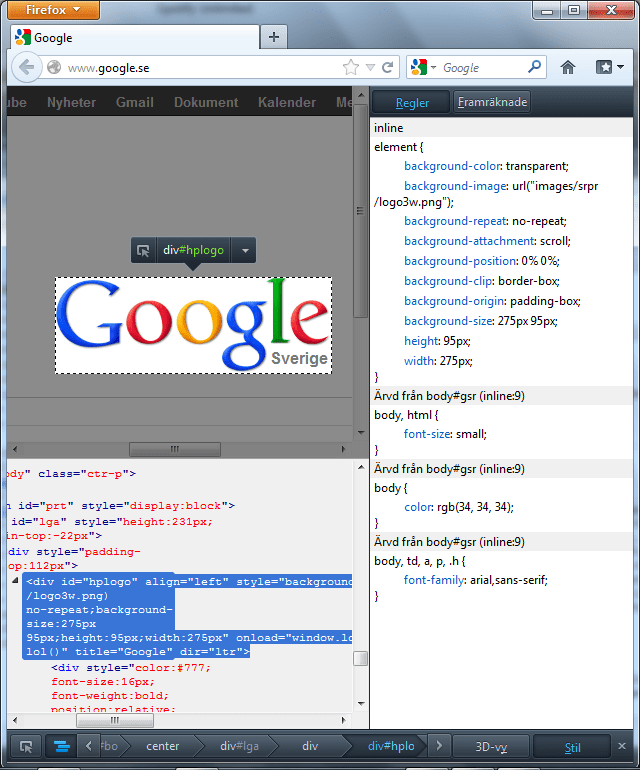The image size is (640, 770).
Task: Click the page scroll right arrow
Action: coord(343,449)
